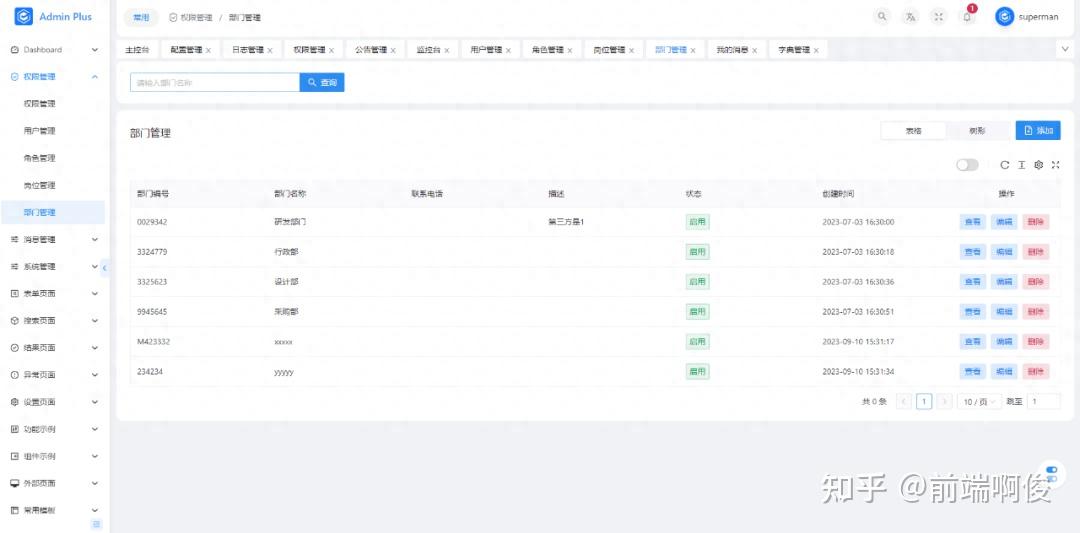
Task: Switch to the 主控台 tab
Action: 137,50
